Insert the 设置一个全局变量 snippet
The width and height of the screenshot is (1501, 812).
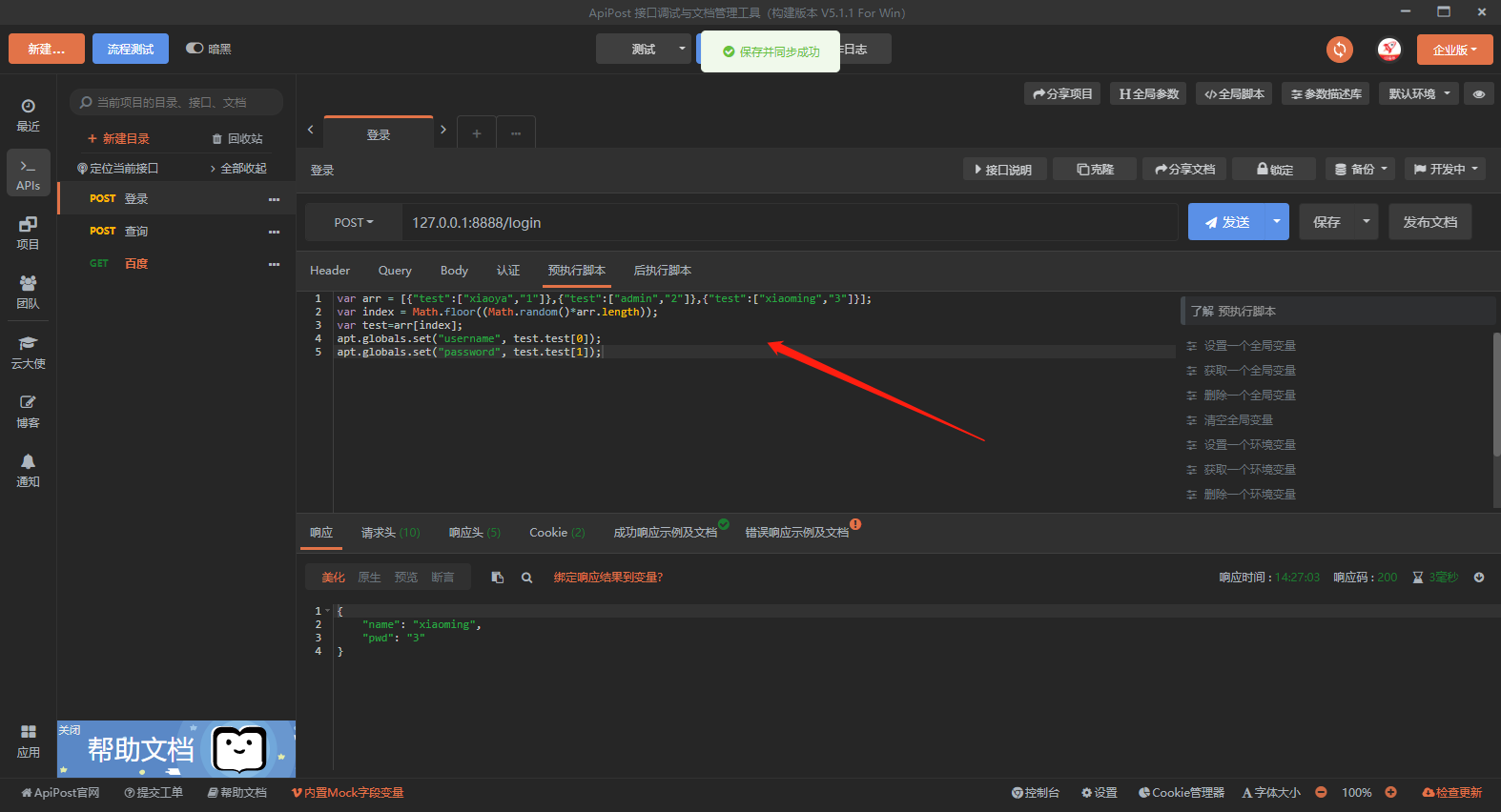click(1249, 346)
